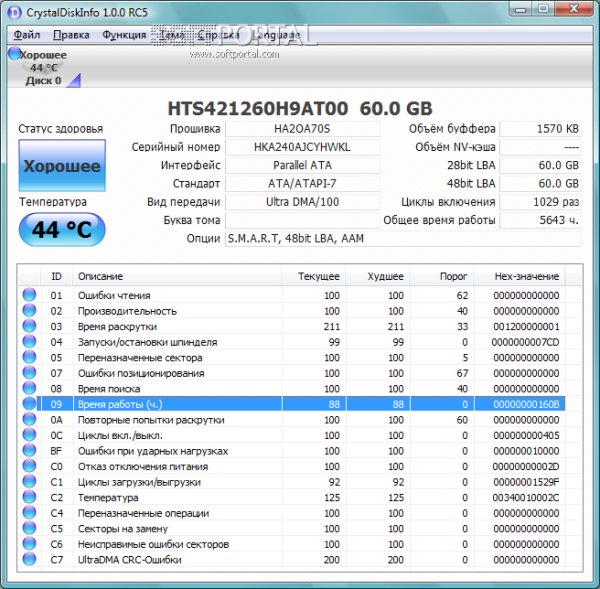The height and width of the screenshot is (589, 600).
Task: Click the Худшее column header
Action: (x=378, y=276)
